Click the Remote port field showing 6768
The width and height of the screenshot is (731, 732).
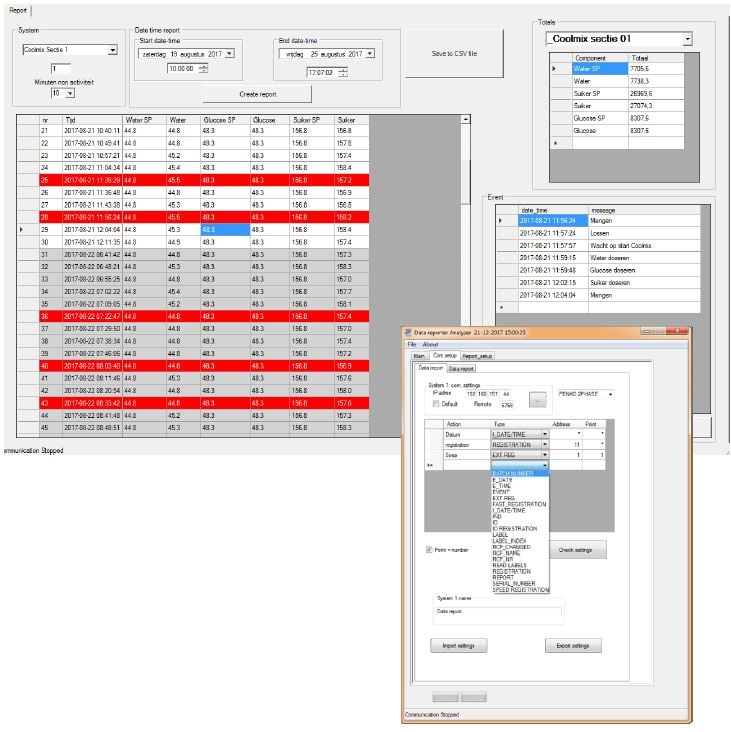pos(508,405)
